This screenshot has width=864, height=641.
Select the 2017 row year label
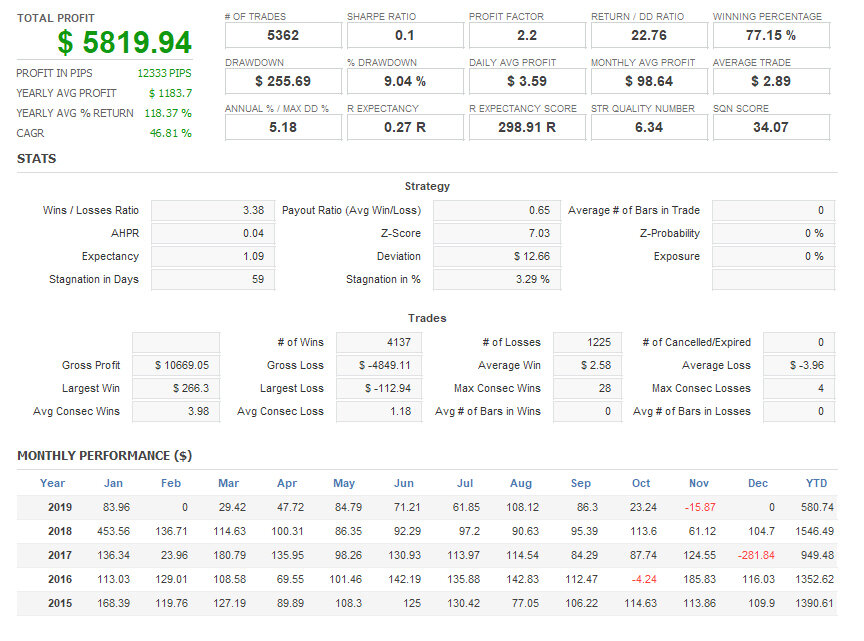pyautogui.click(x=60, y=556)
